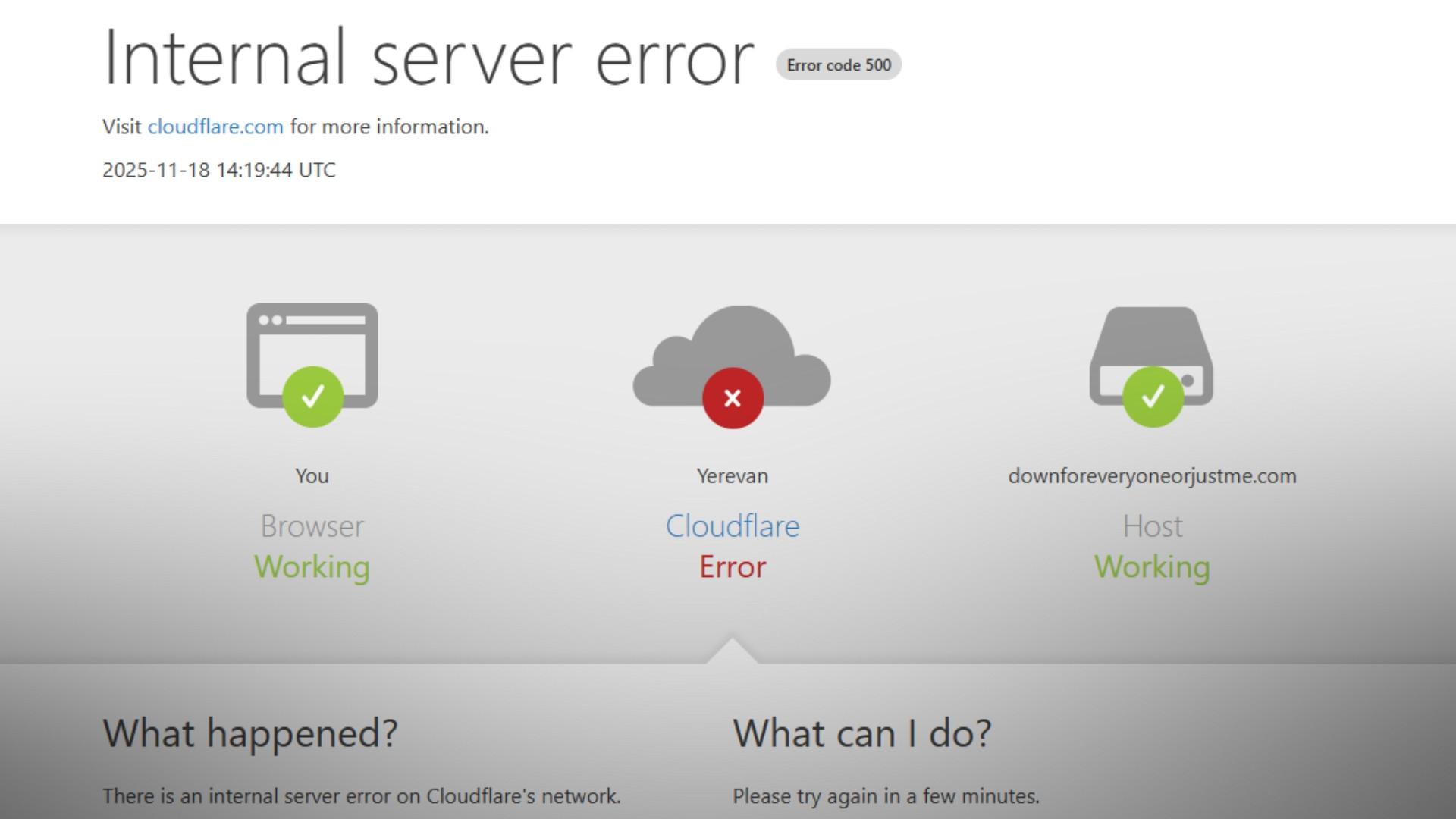This screenshot has height=819, width=1456.
Task: Click the red Error status text
Action: point(733,567)
